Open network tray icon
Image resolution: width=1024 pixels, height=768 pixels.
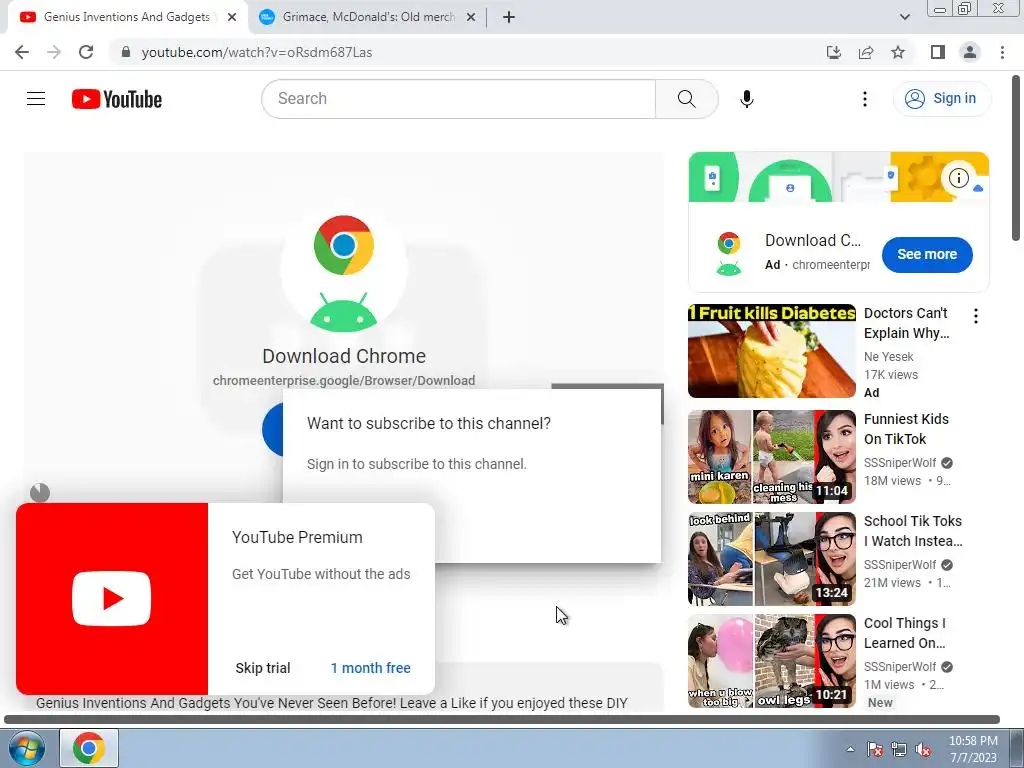[x=899, y=749]
